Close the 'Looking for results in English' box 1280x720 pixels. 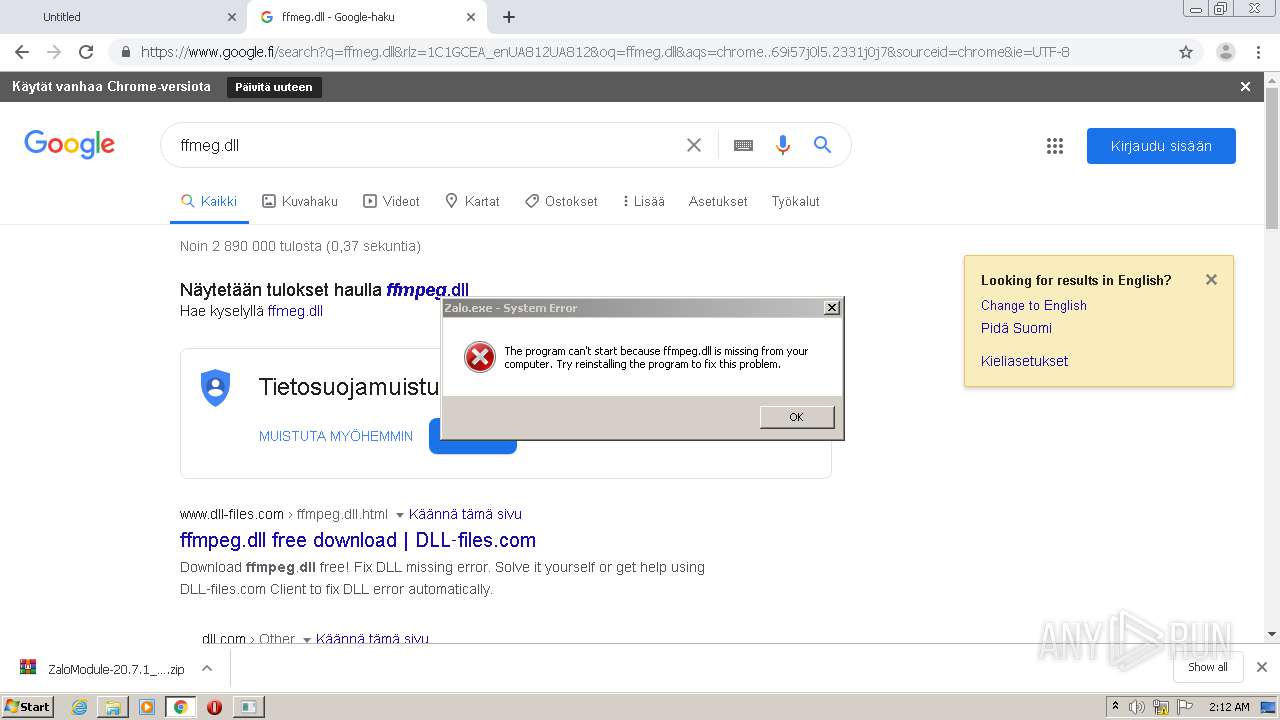pos(1211,280)
